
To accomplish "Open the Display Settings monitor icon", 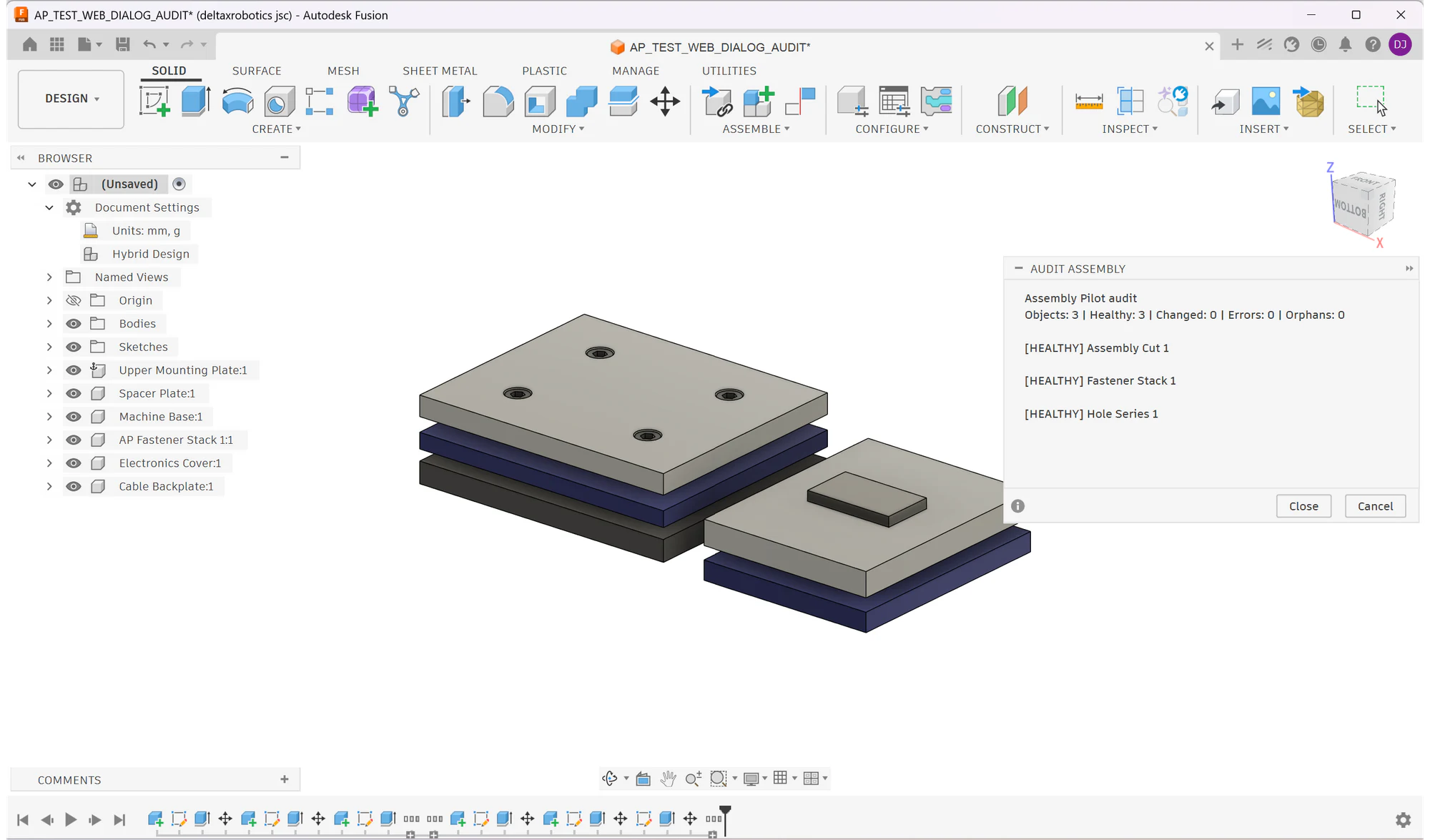I will coord(751,779).
